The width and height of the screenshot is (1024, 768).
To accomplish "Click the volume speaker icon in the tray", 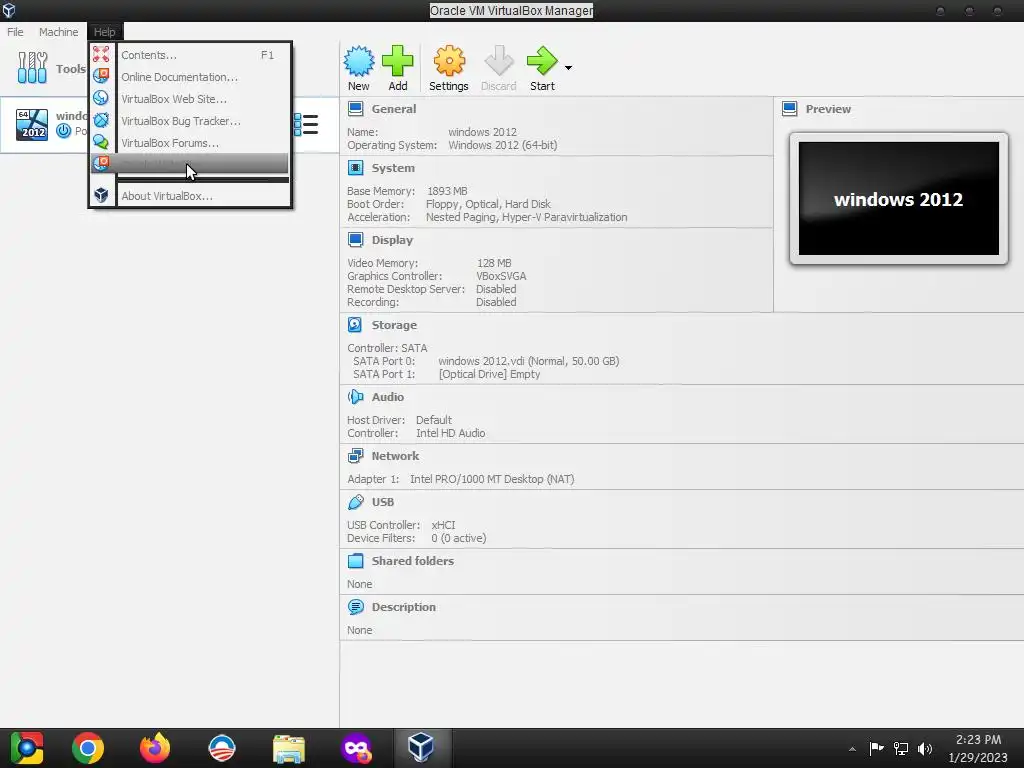I will (x=925, y=748).
